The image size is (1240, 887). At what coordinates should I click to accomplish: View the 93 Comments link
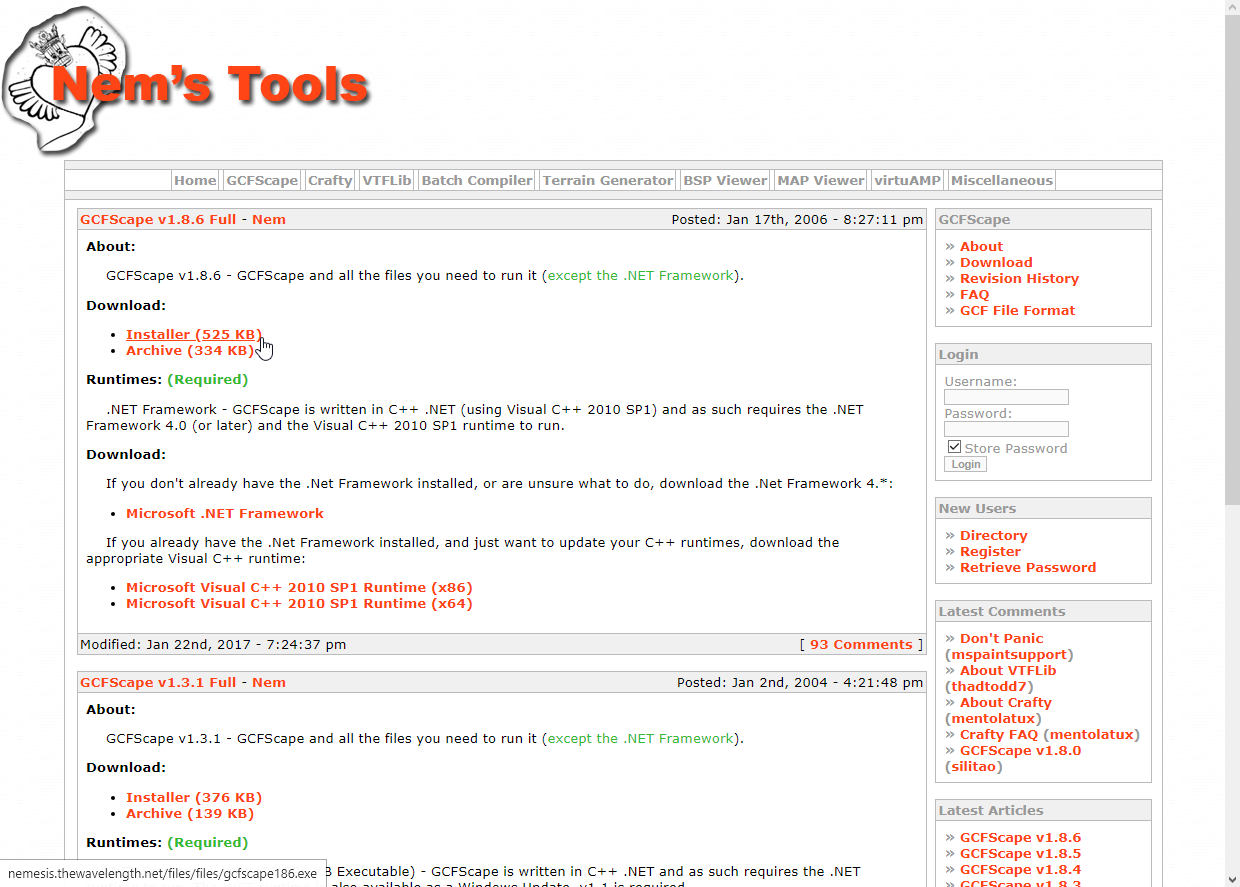(x=861, y=644)
